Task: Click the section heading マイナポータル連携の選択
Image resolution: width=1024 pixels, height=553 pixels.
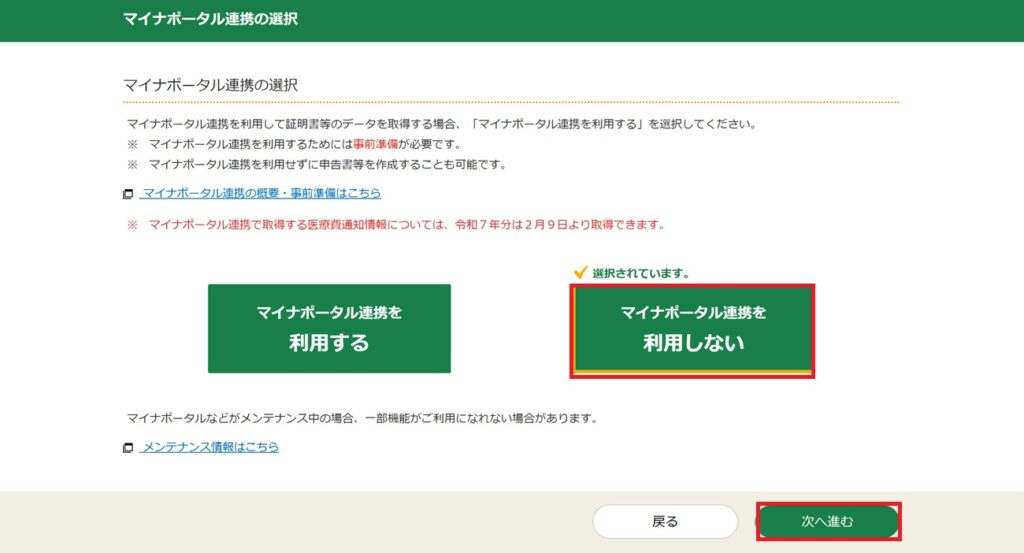Action: tap(210, 85)
